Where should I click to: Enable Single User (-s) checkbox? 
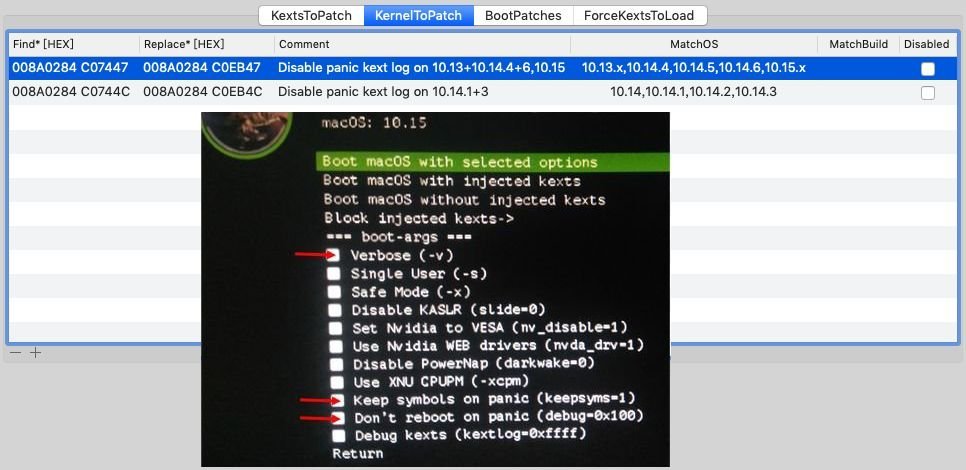(334, 273)
